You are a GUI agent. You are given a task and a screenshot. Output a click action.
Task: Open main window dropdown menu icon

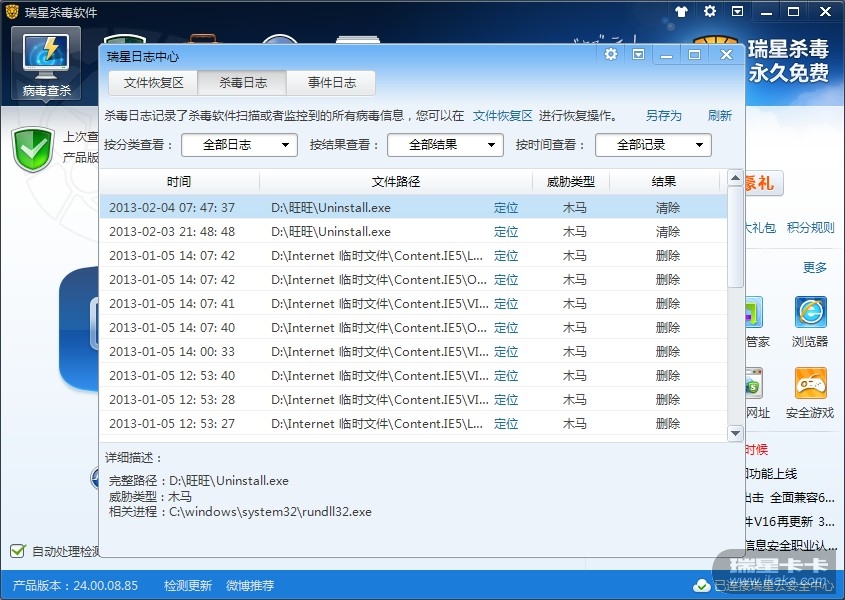click(x=737, y=11)
